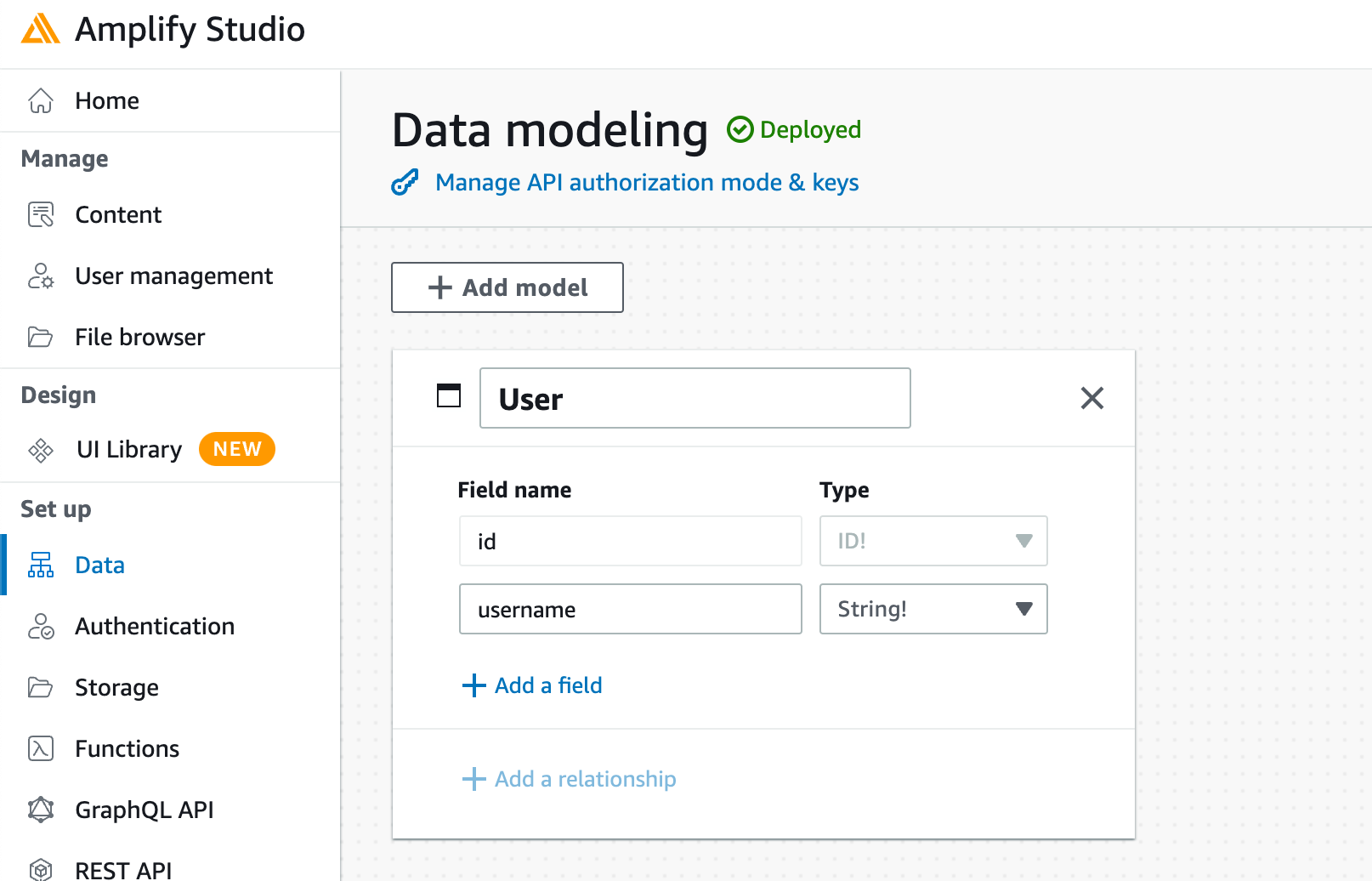The width and height of the screenshot is (1372, 881).
Task: Click the NEW badge beside UI Library
Action: [x=237, y=449]
